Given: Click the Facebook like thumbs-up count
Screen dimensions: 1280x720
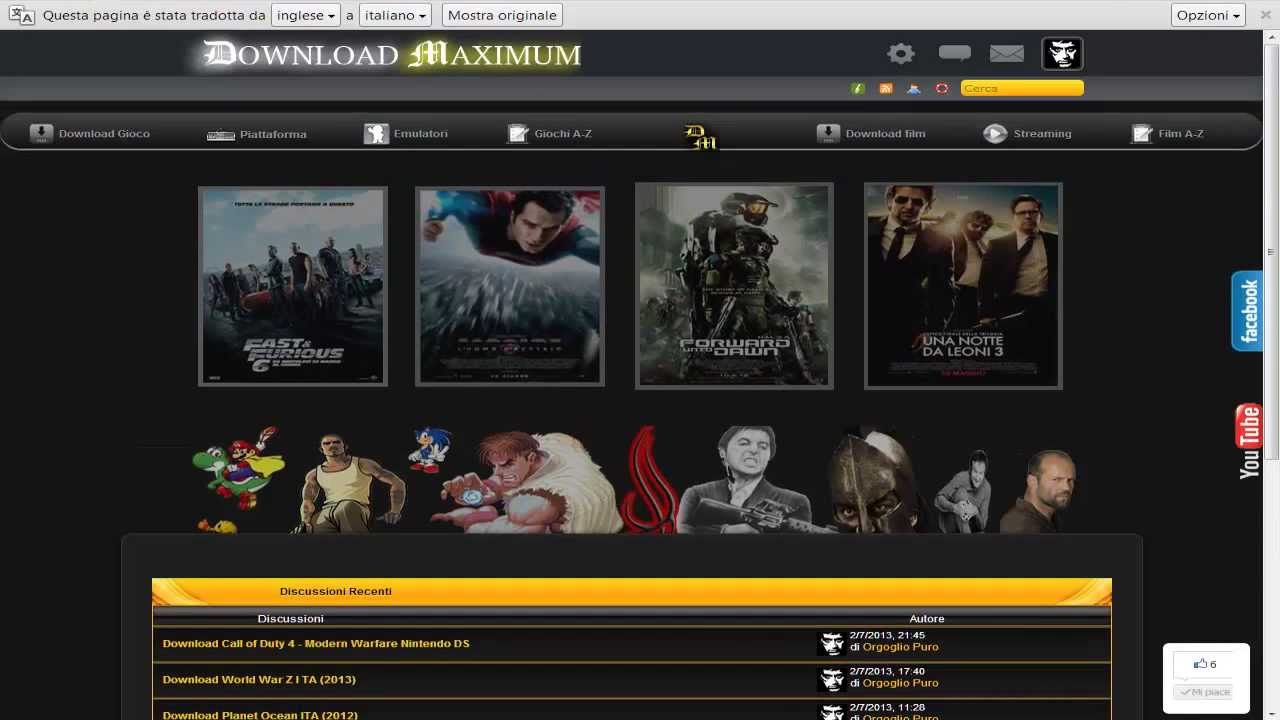Looking at the screenshot, I should coord(1205,664).
